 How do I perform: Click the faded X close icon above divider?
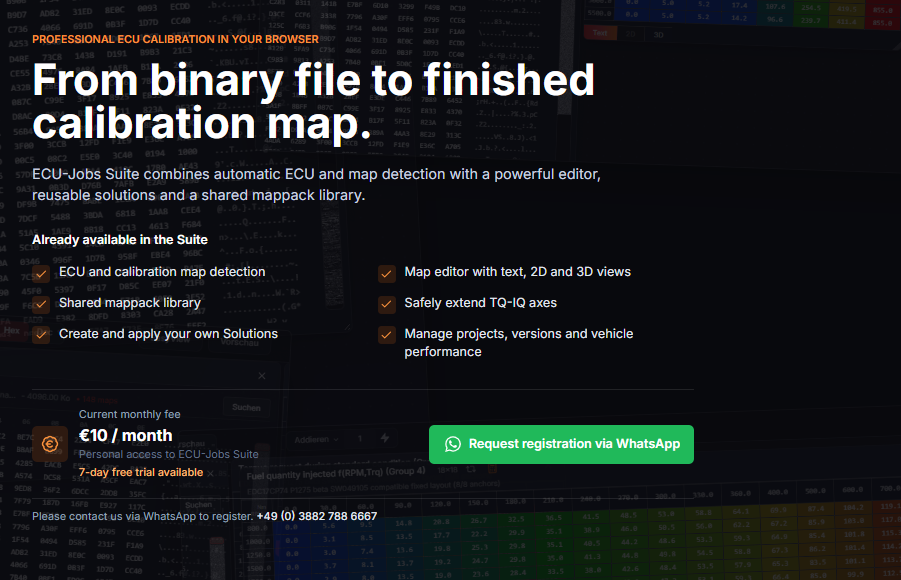pos(262,376)
